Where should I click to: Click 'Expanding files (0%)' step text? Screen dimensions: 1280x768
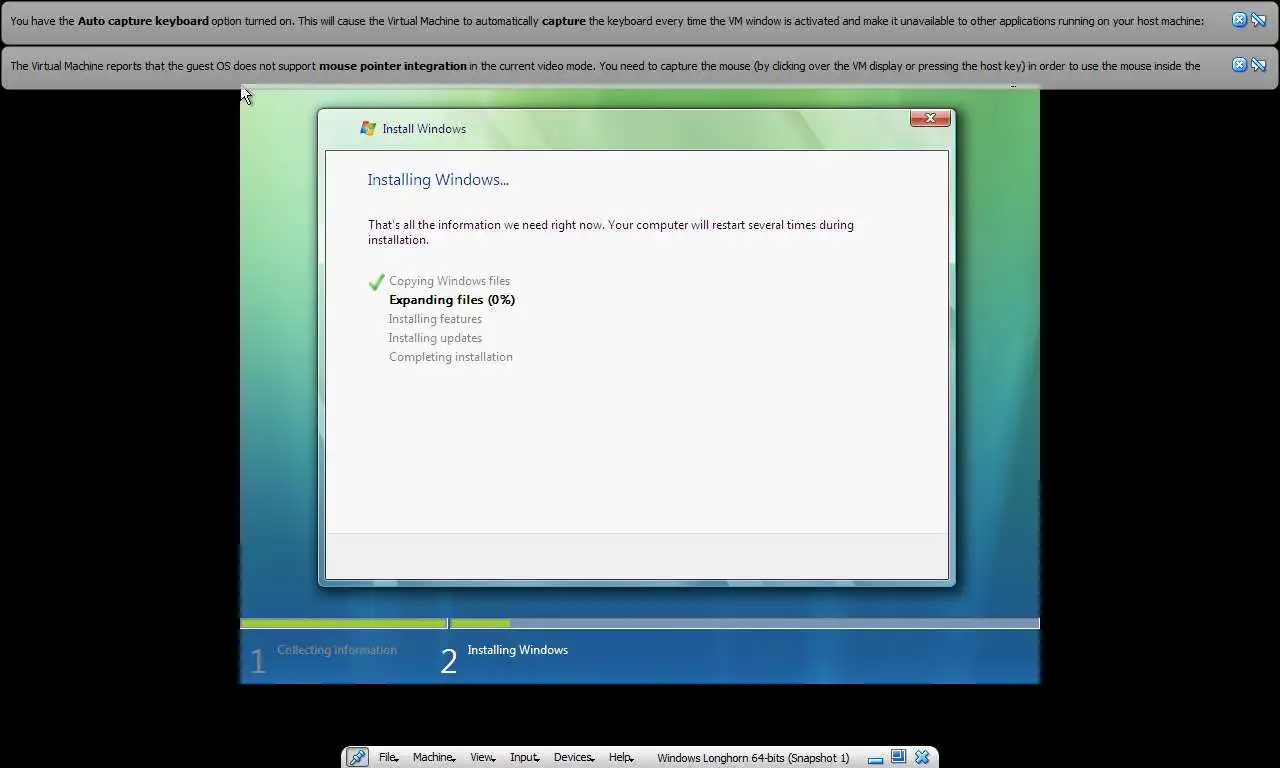pos(452,300)
